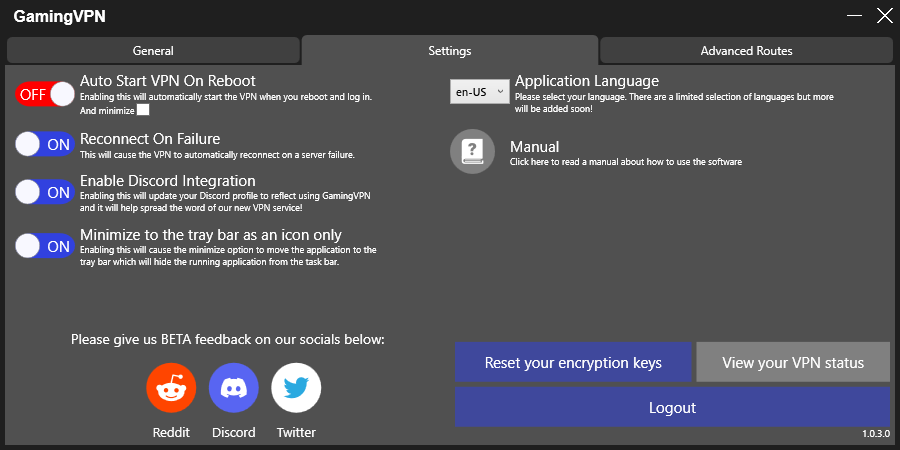Click the Twitter label text

point(296,433)
